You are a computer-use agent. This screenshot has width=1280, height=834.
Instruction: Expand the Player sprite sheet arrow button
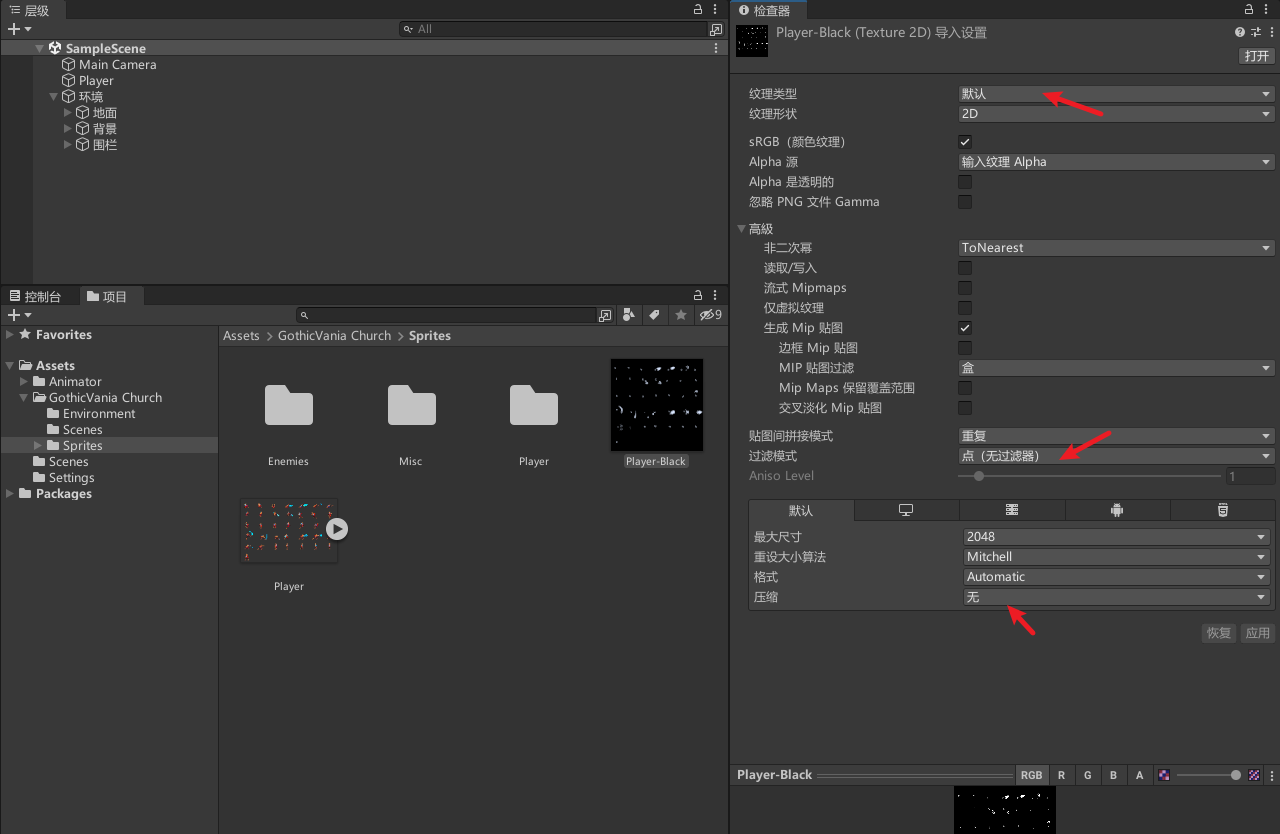pyautogui.click(x=337, y=528)
